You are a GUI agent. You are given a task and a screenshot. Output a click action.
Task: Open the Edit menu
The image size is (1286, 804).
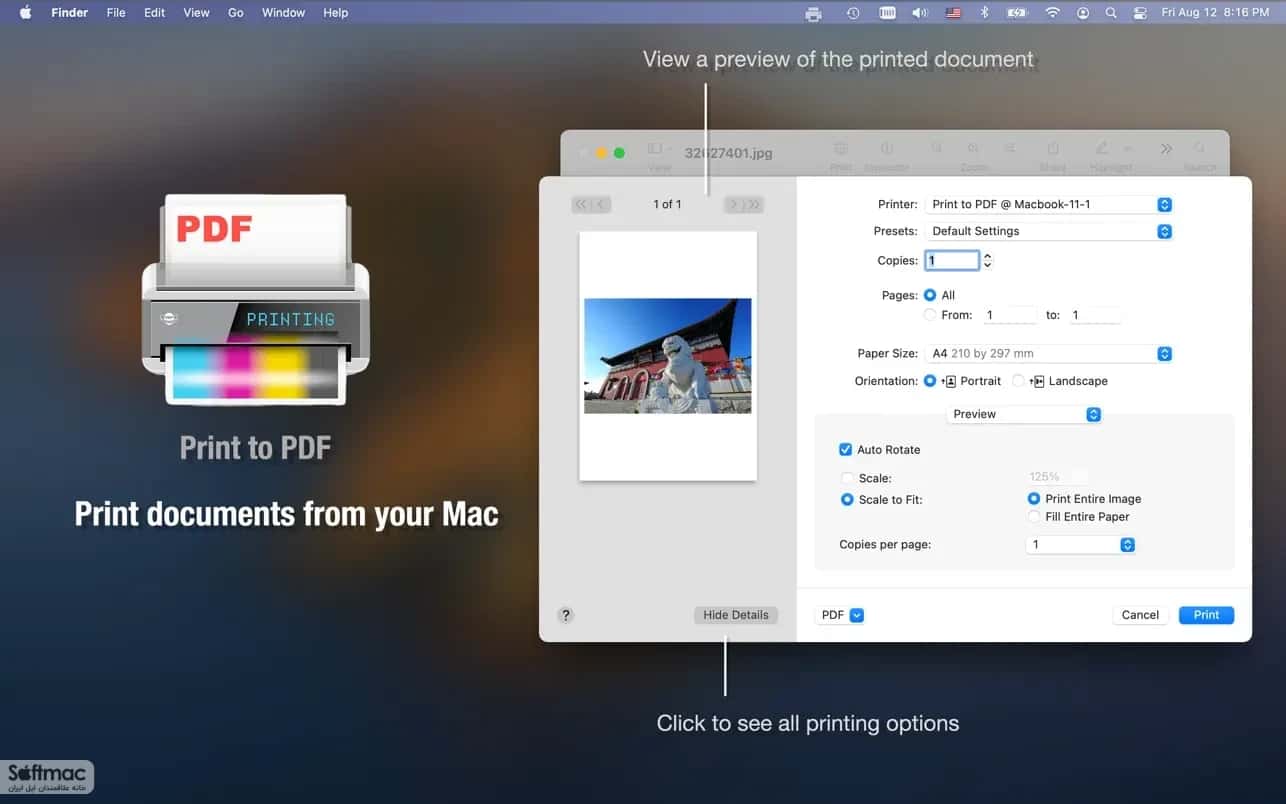point(154,13)
